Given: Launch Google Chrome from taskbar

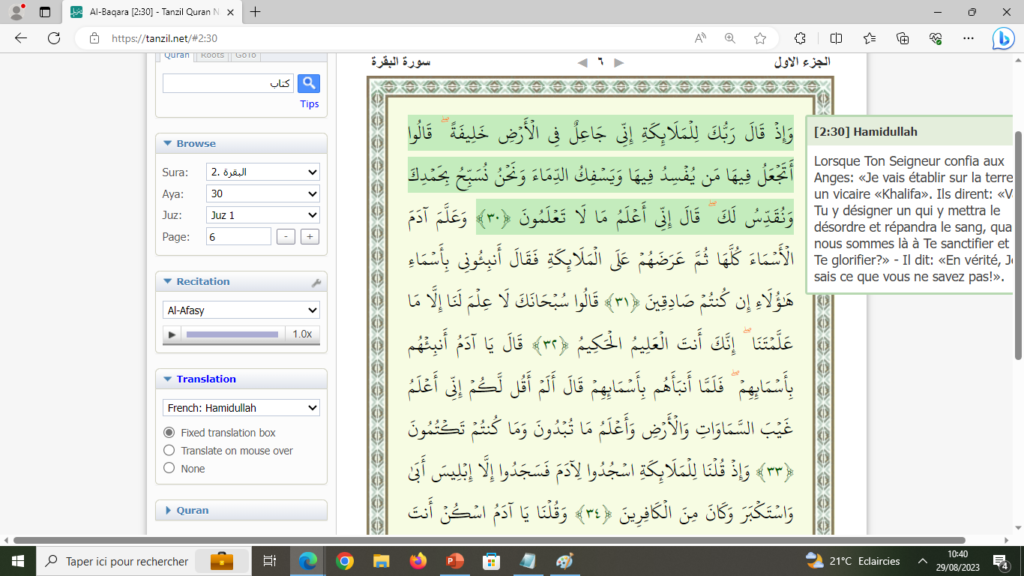Looking at the screenshot, I should [x=345, y=561].
